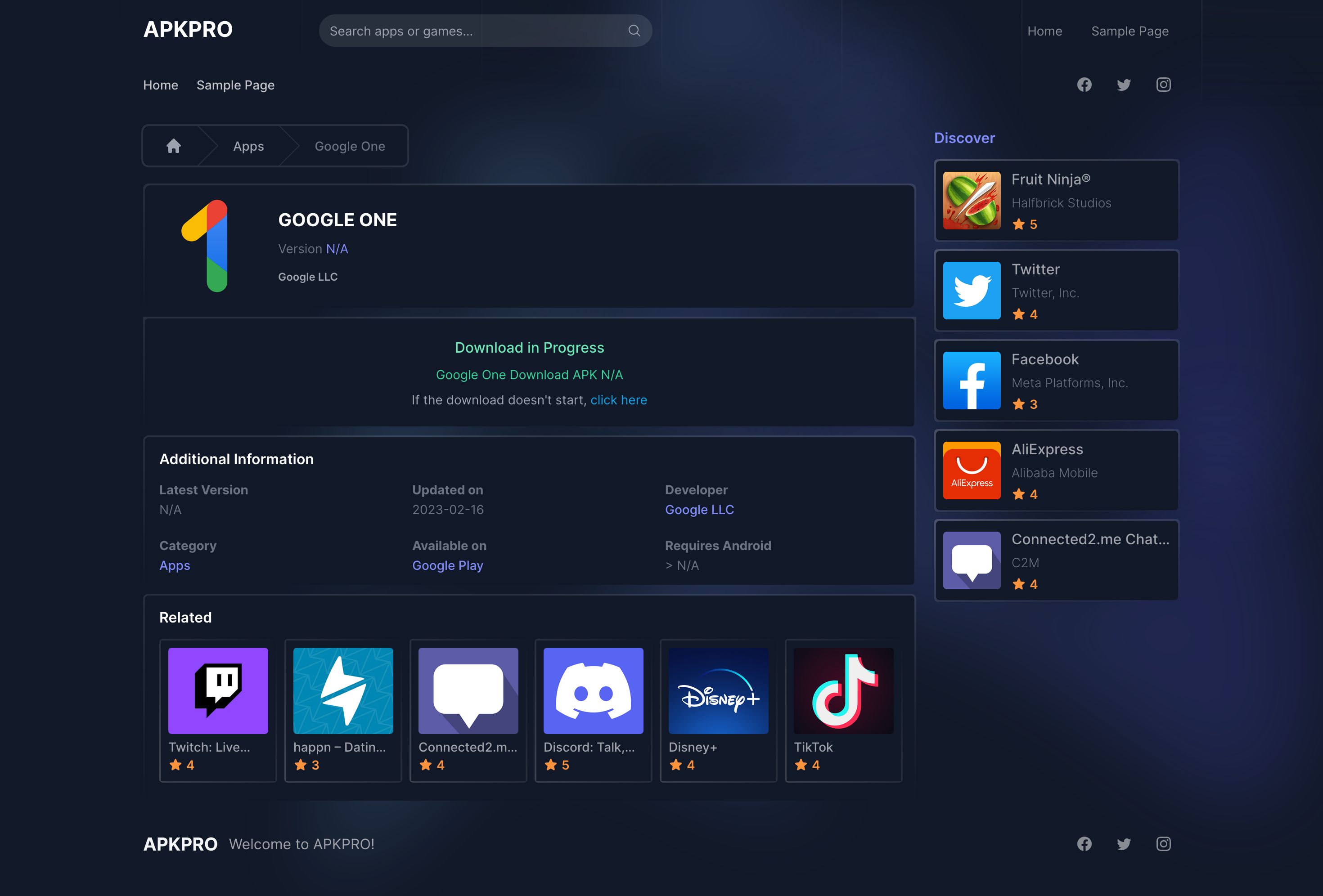Screen dimensions: 1323x896
Task: Click the Discover heading
Action: (x=964, y=138)
